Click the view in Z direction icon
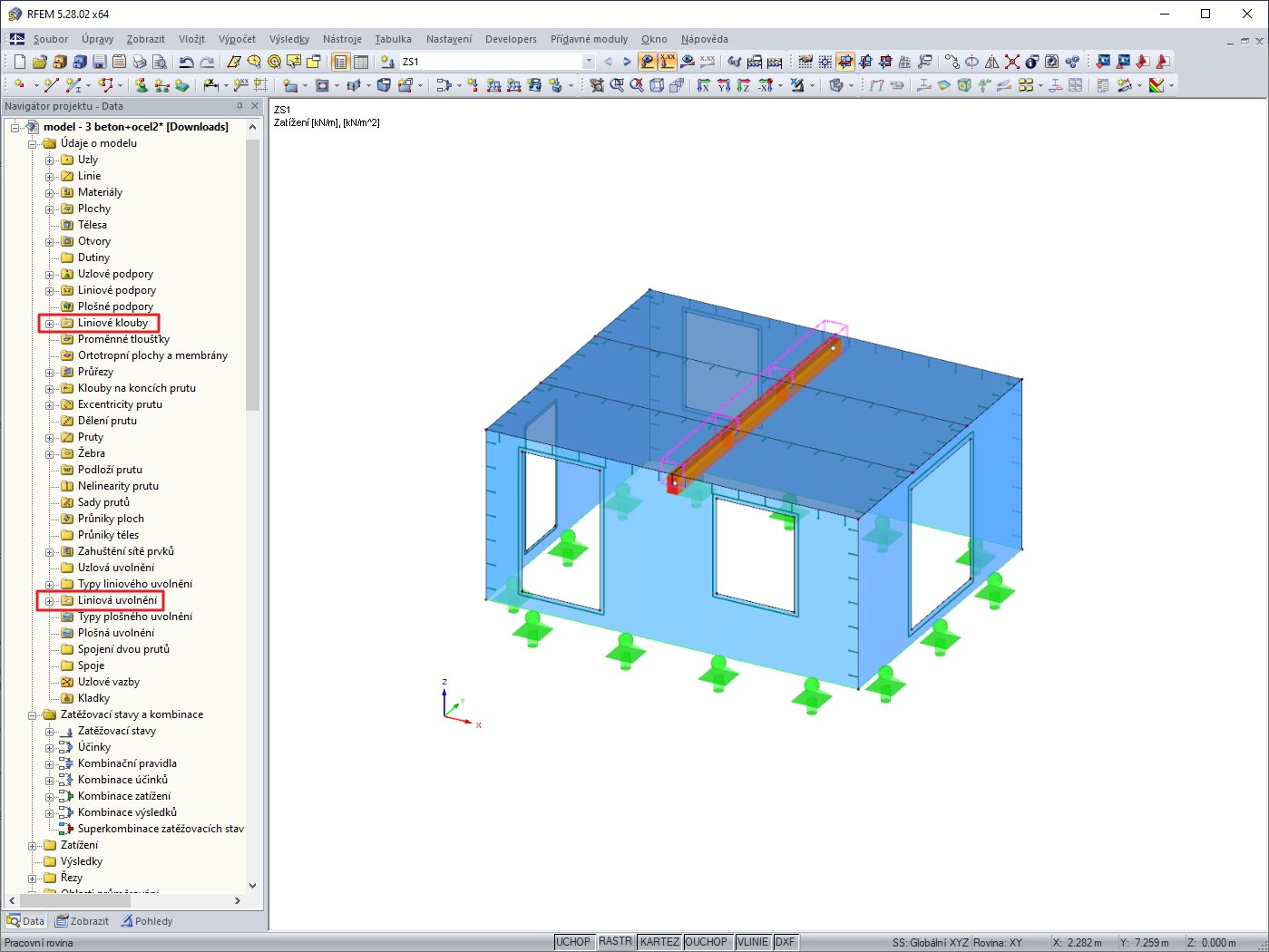This screenshot has height=952, width=1269. pos(744,85)
